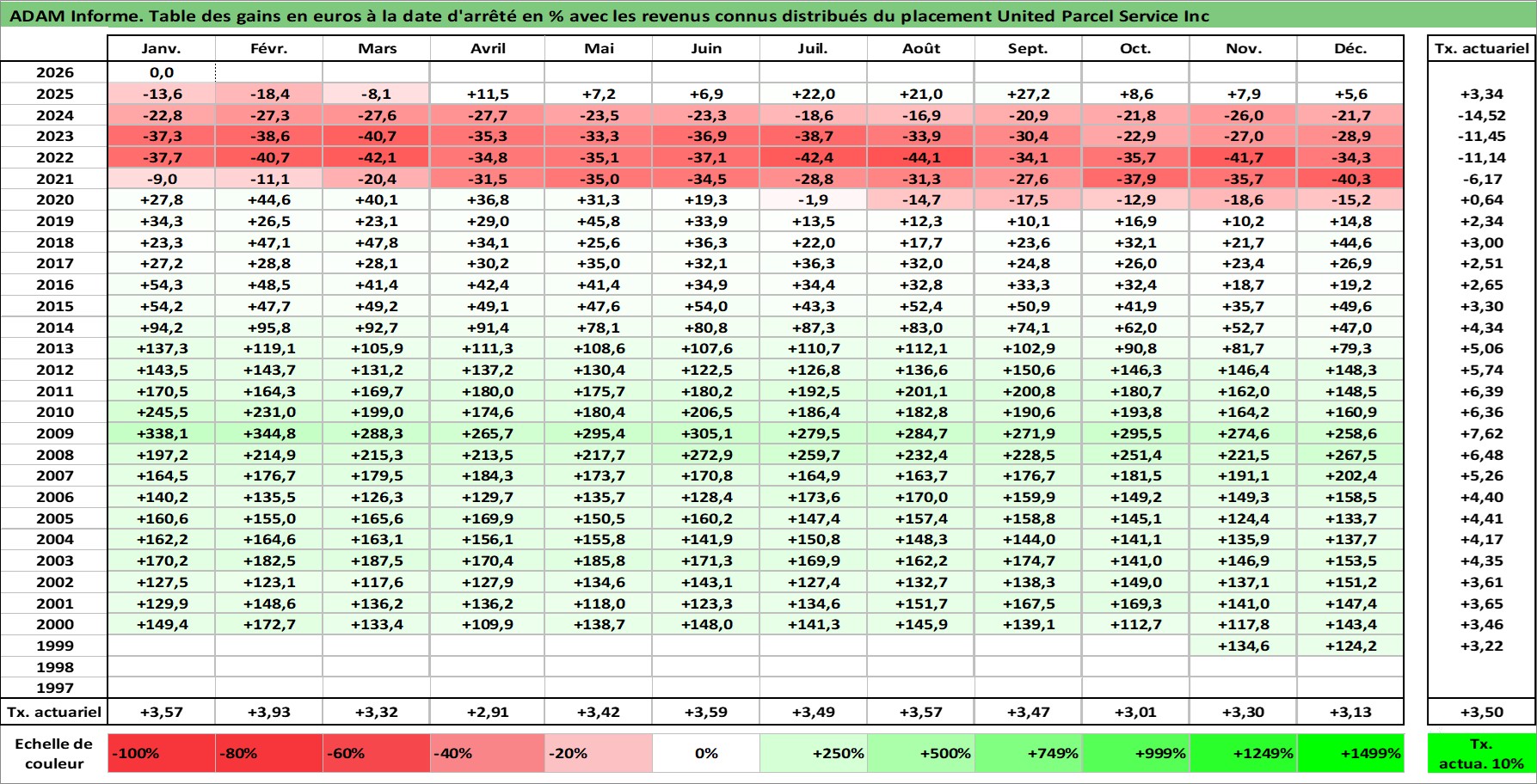Select the -44,1 cell in 2022 Août
Viewport: 1537px width, 784px height.
pyautogui.click(x=921, y=157)
